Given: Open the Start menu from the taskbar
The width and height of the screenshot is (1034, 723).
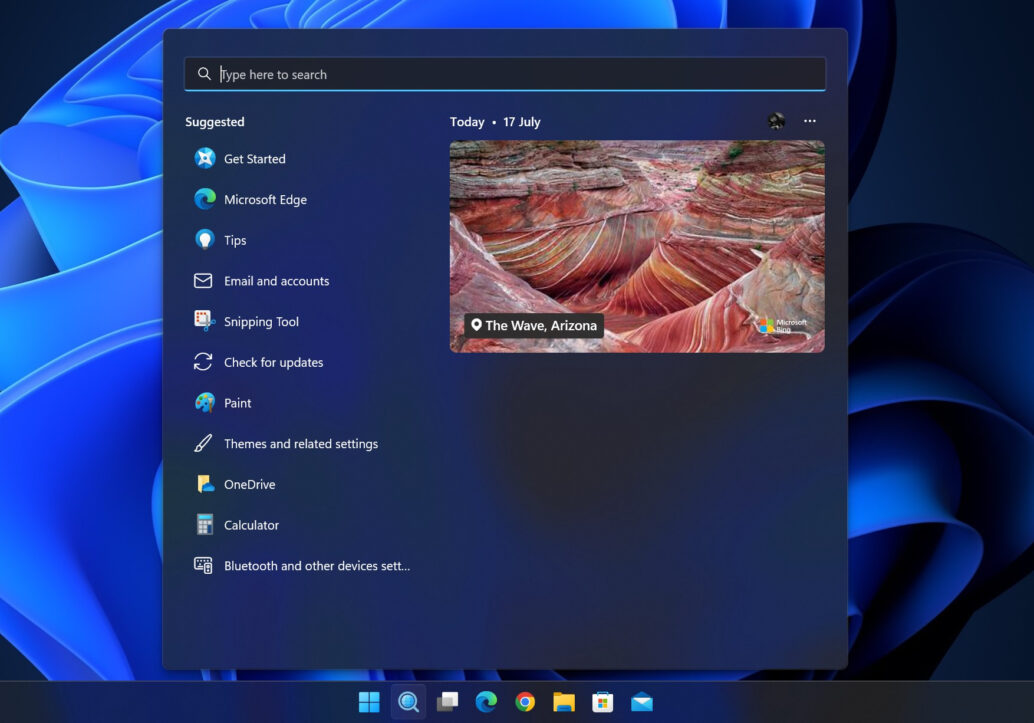Looking at the screenshot, I should tap(369, 701).
